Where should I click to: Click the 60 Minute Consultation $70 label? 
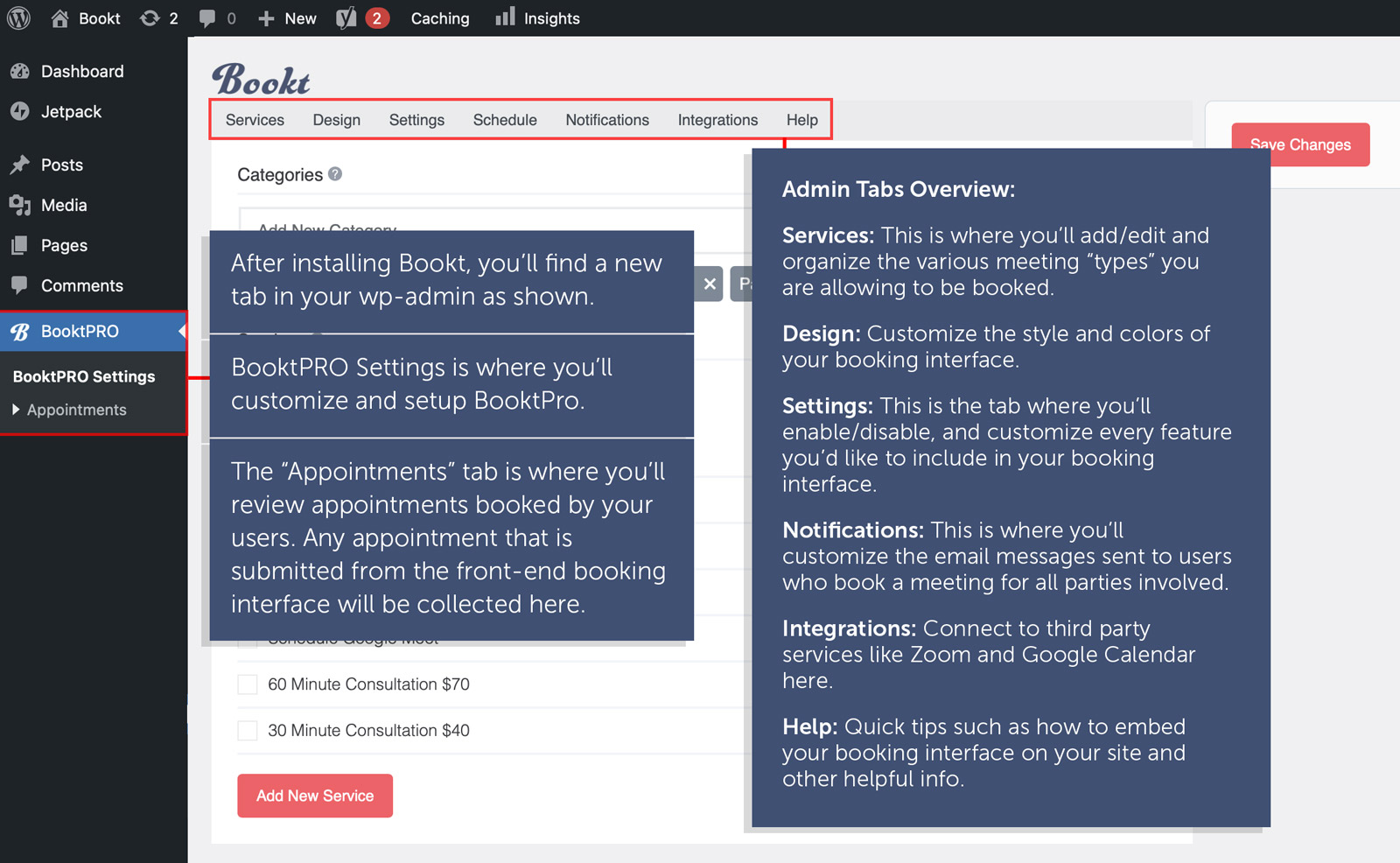[368, 684]
